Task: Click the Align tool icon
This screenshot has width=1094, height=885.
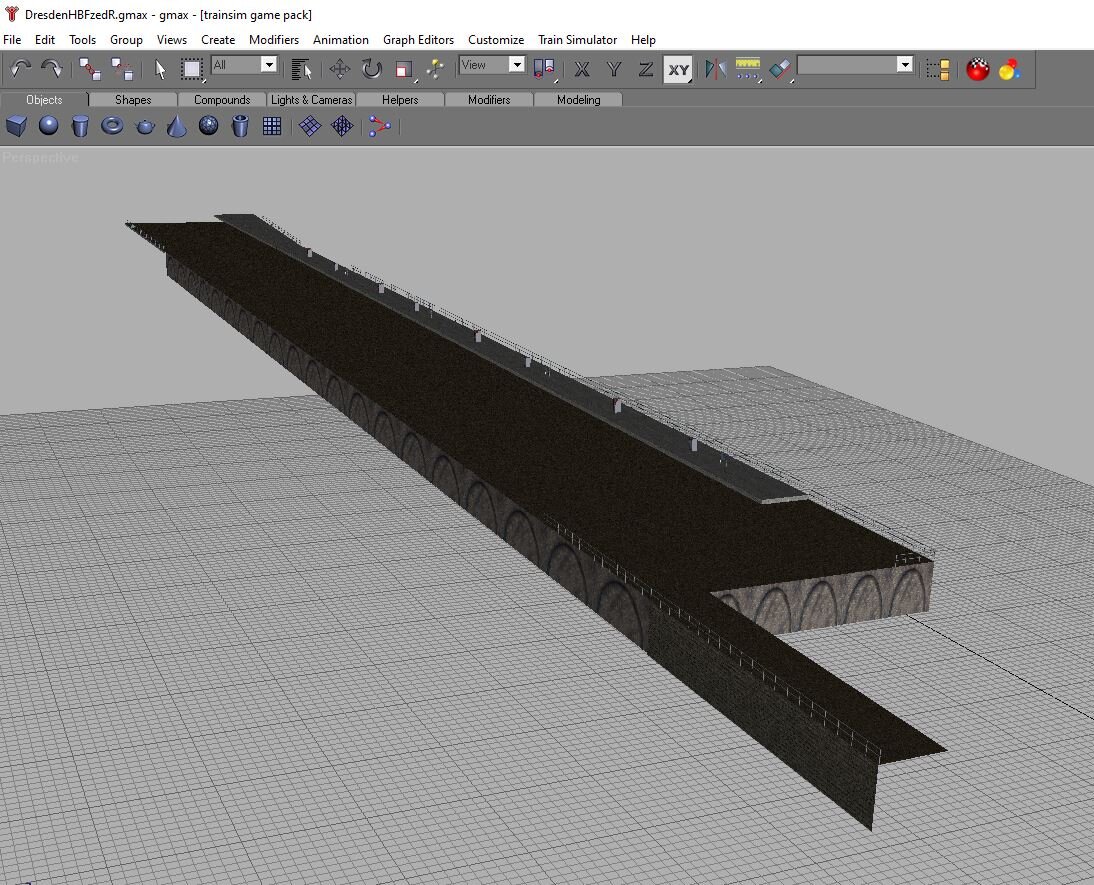Action: [x=780, y=69]
